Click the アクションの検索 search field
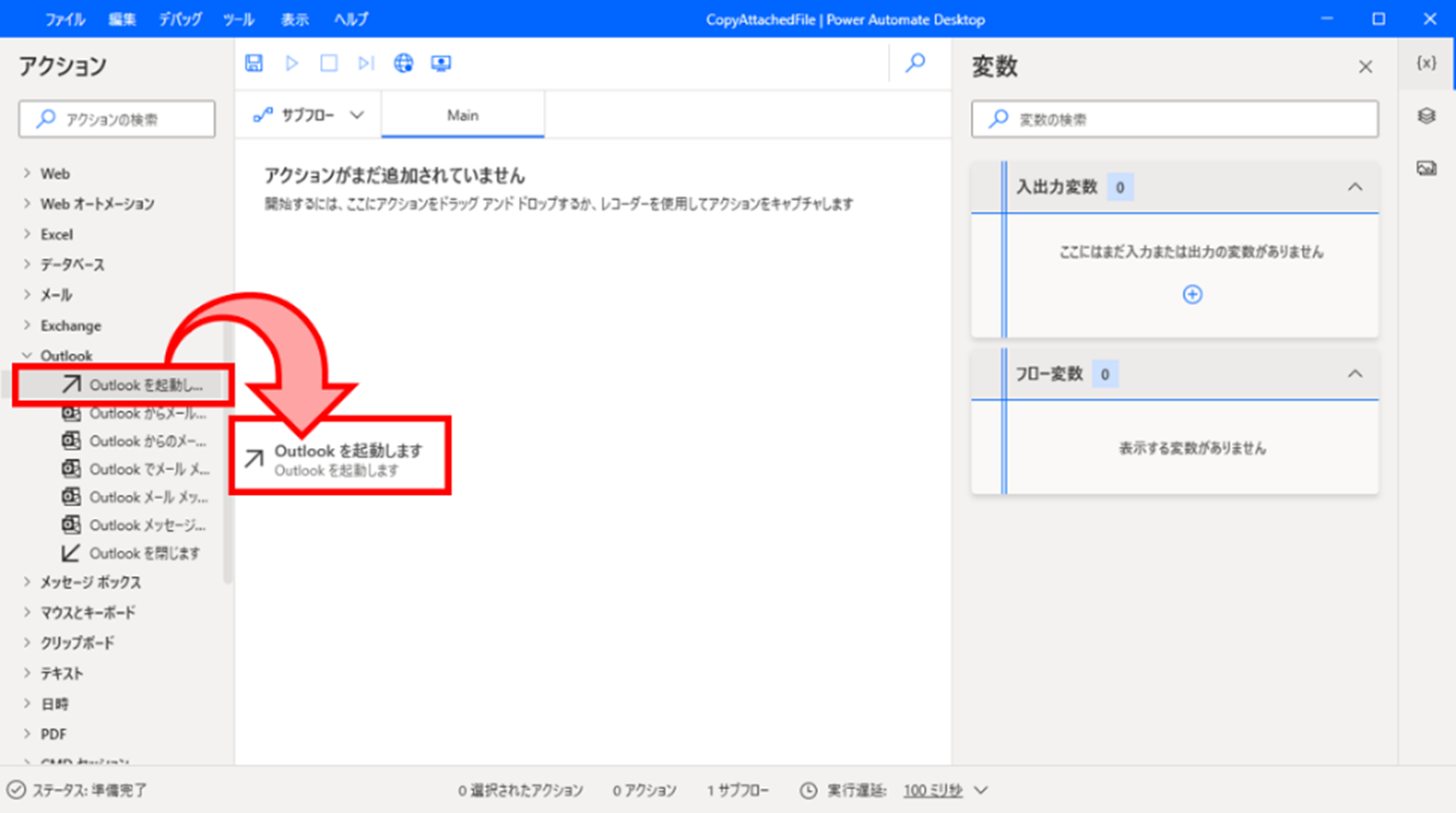This screenshot has height=813, width=1456. point(117,119)
